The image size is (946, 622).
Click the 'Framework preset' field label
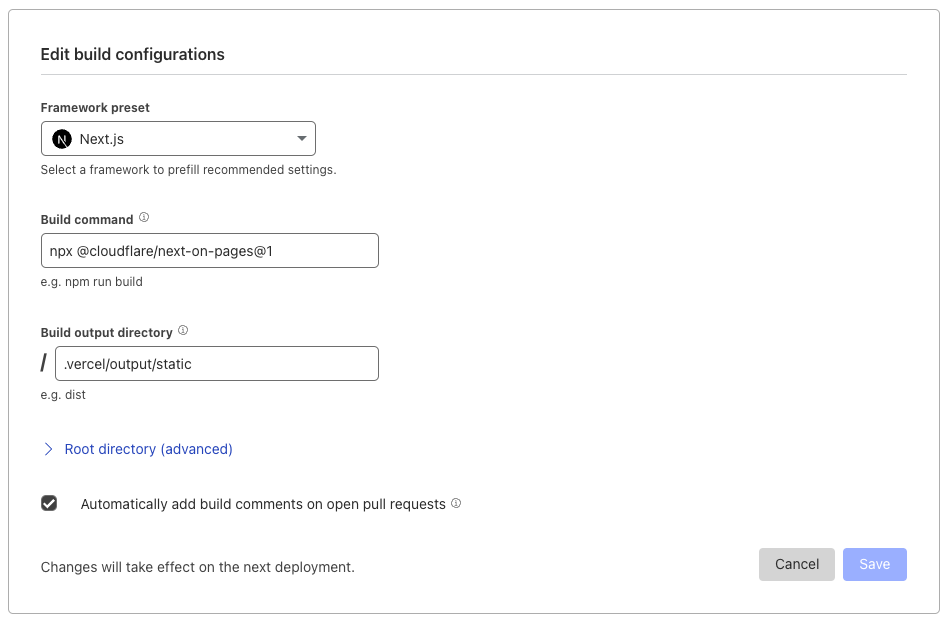[x=95, y=107]
